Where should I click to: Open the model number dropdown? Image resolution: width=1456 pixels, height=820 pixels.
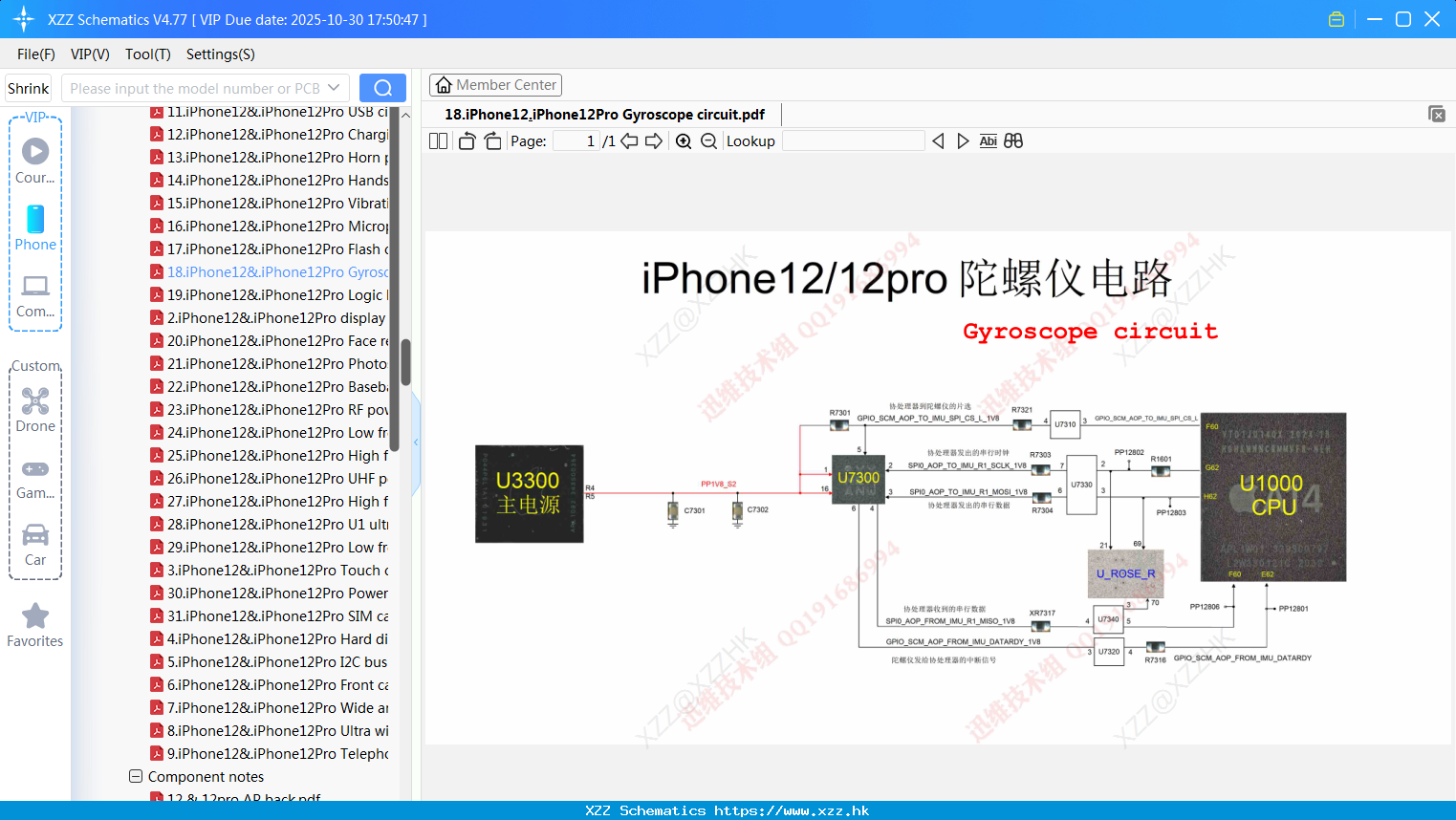coord(334,88)
